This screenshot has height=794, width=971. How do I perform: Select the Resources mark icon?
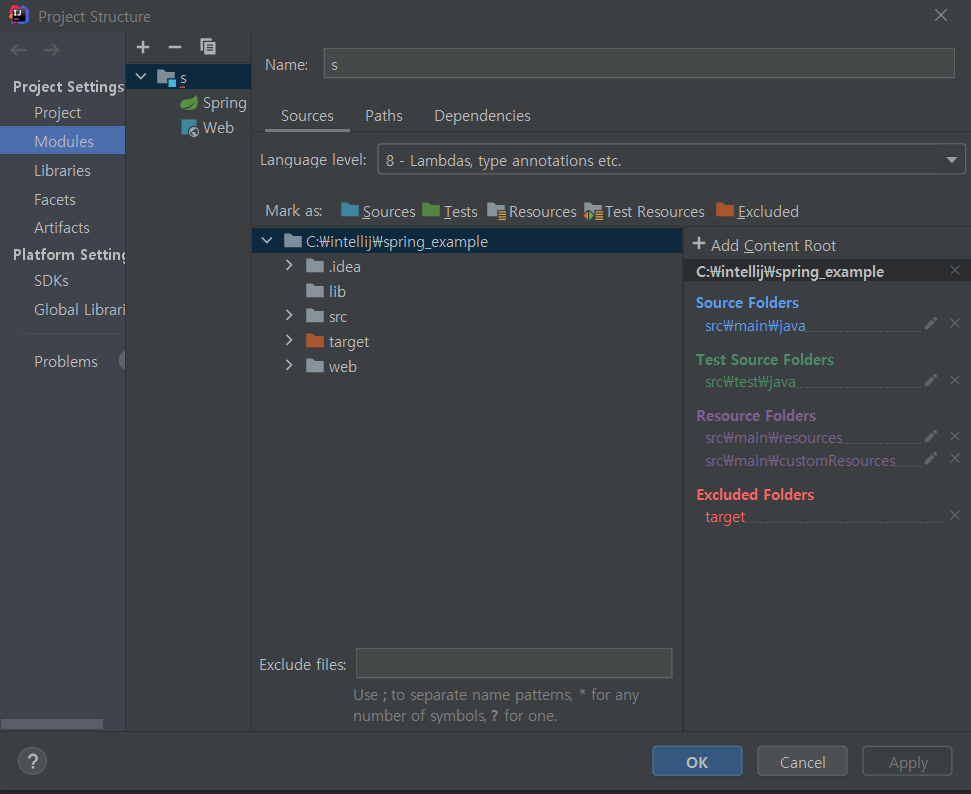497,211
